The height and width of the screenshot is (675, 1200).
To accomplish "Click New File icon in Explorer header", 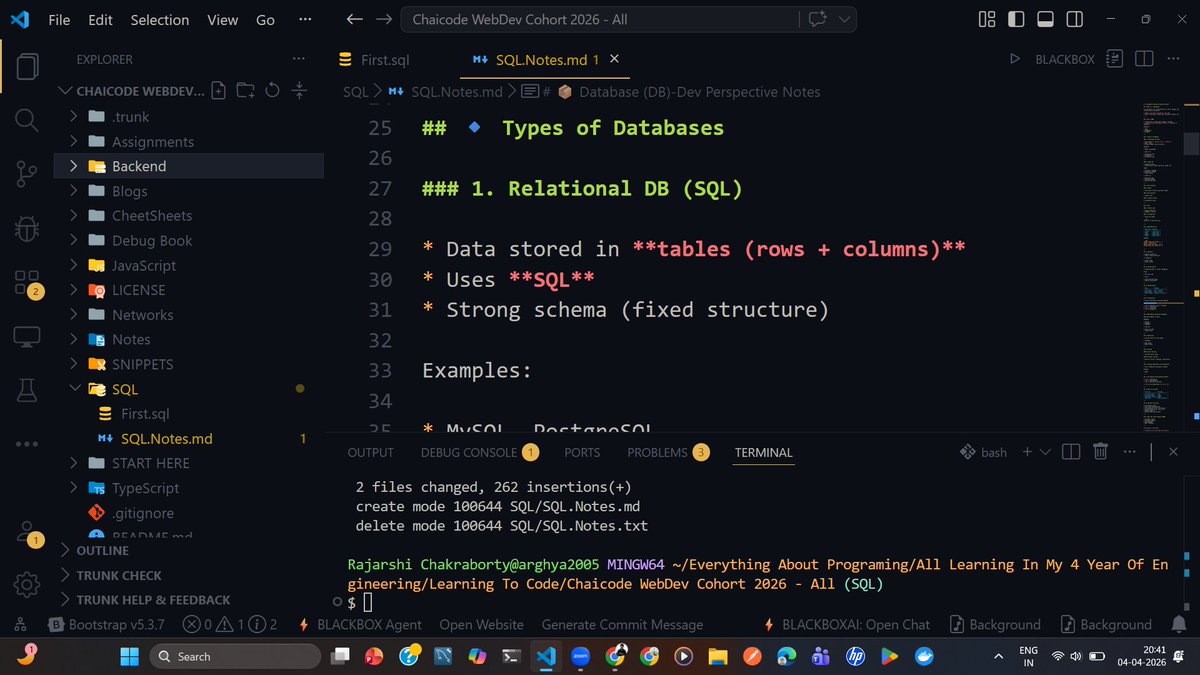I will (x=219, y=90).
